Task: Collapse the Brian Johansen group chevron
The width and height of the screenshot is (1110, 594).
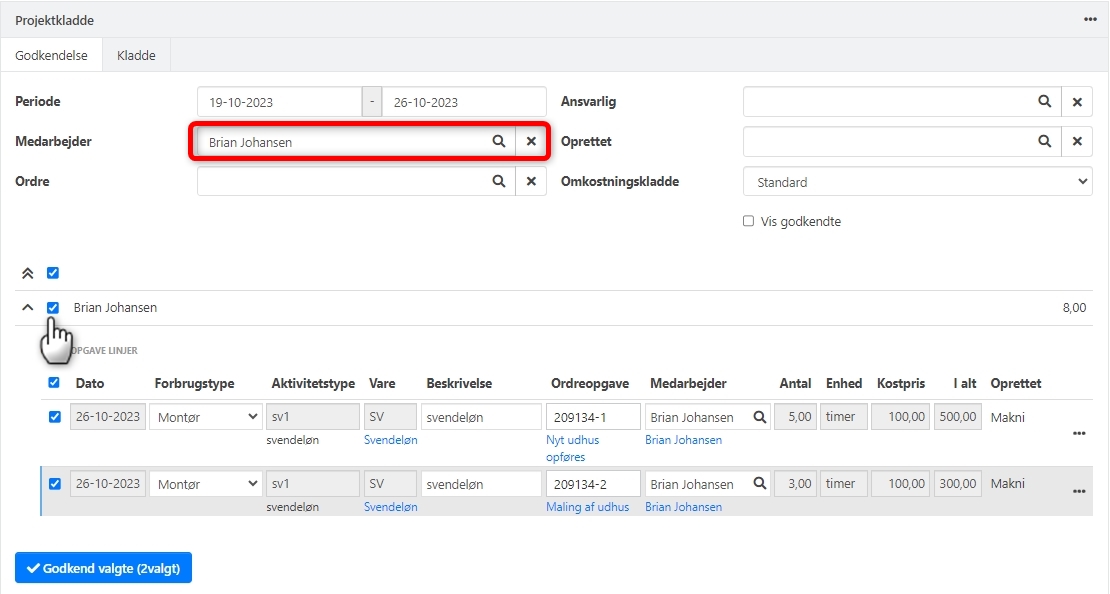Action: coord(28,308)
